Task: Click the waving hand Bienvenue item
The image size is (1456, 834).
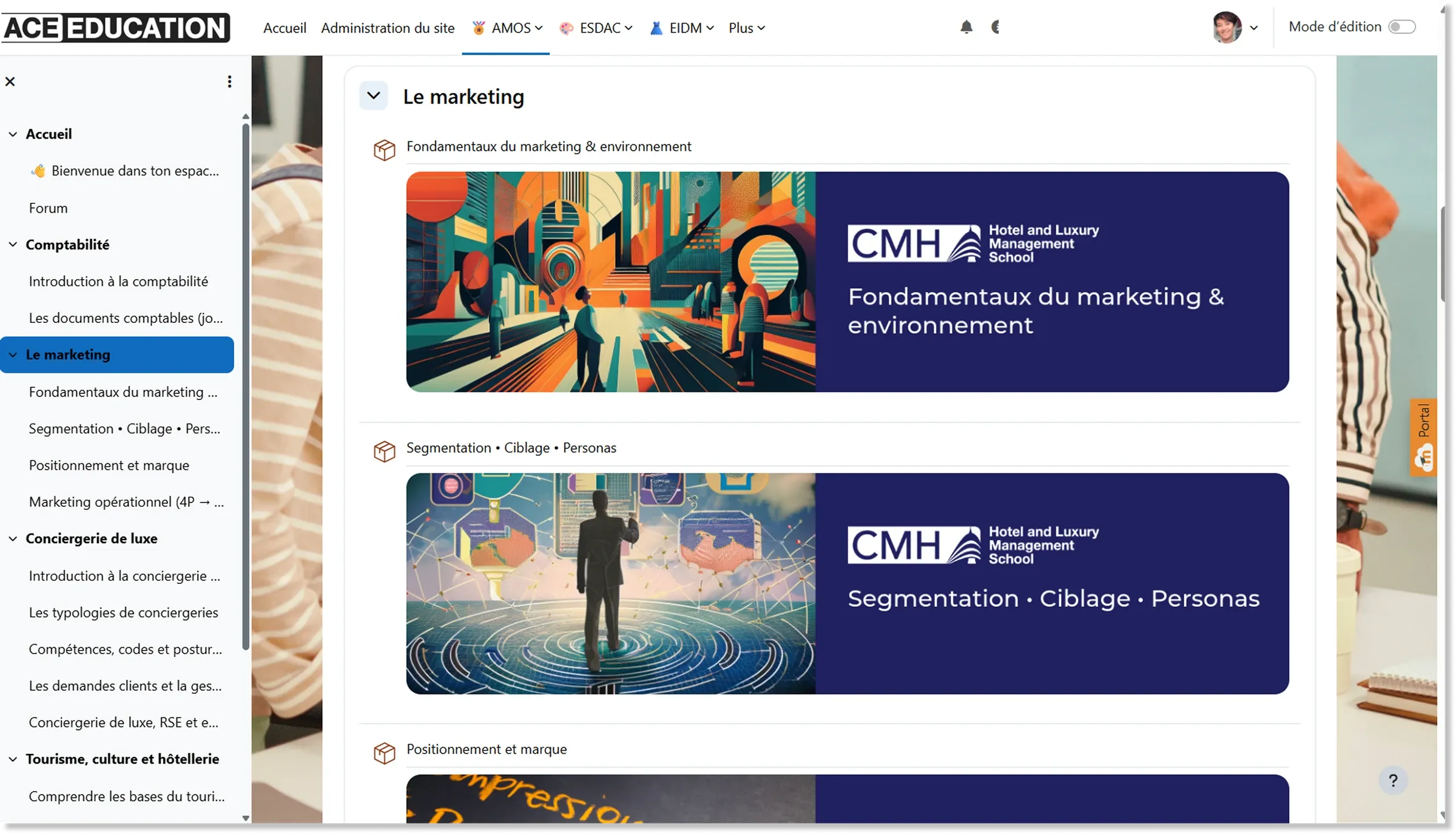Action: tap(124, 171)
